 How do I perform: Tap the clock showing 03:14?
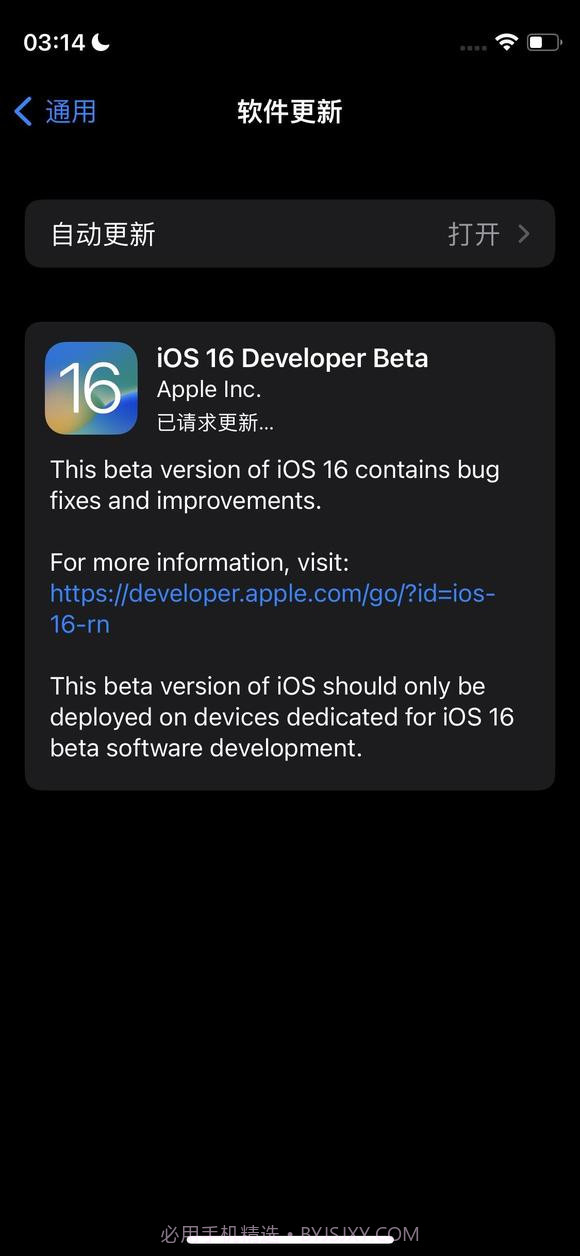tap(57, 42)
